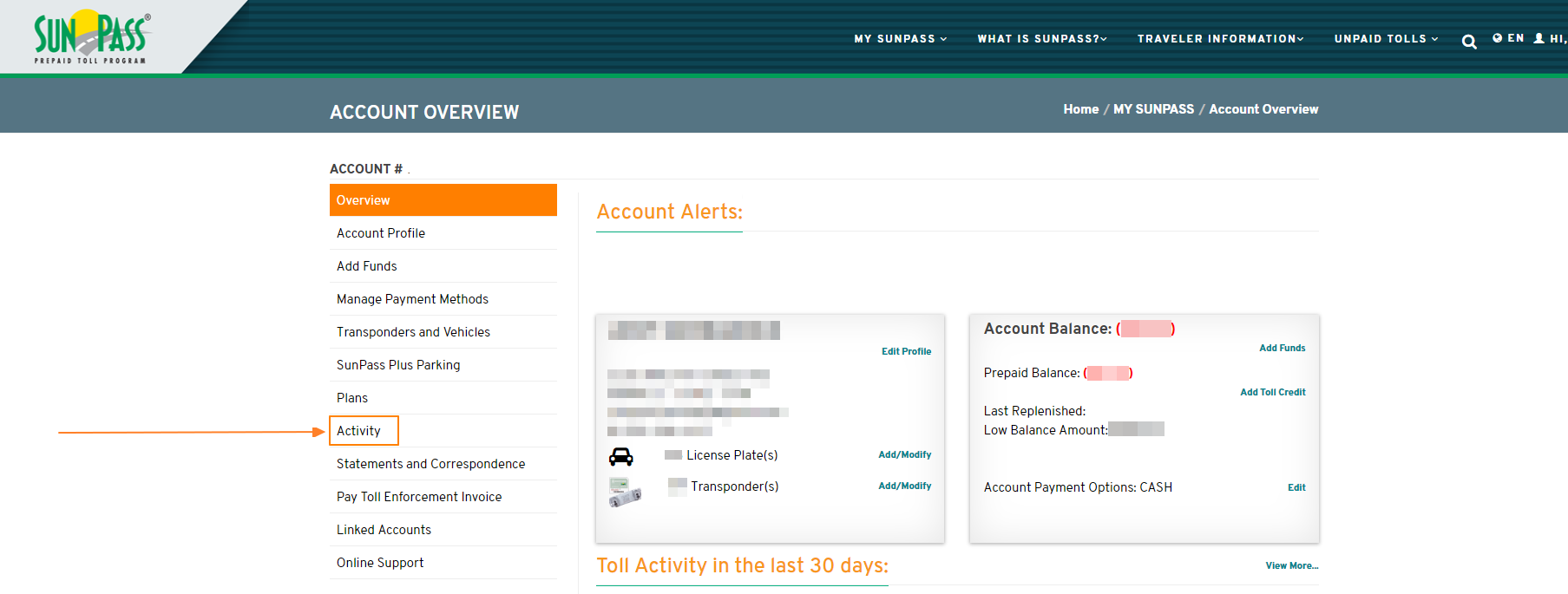Screen dimensions: 1568x594
Task: Click Add/Modify for License Plate(s)
Action: (904, 454)
